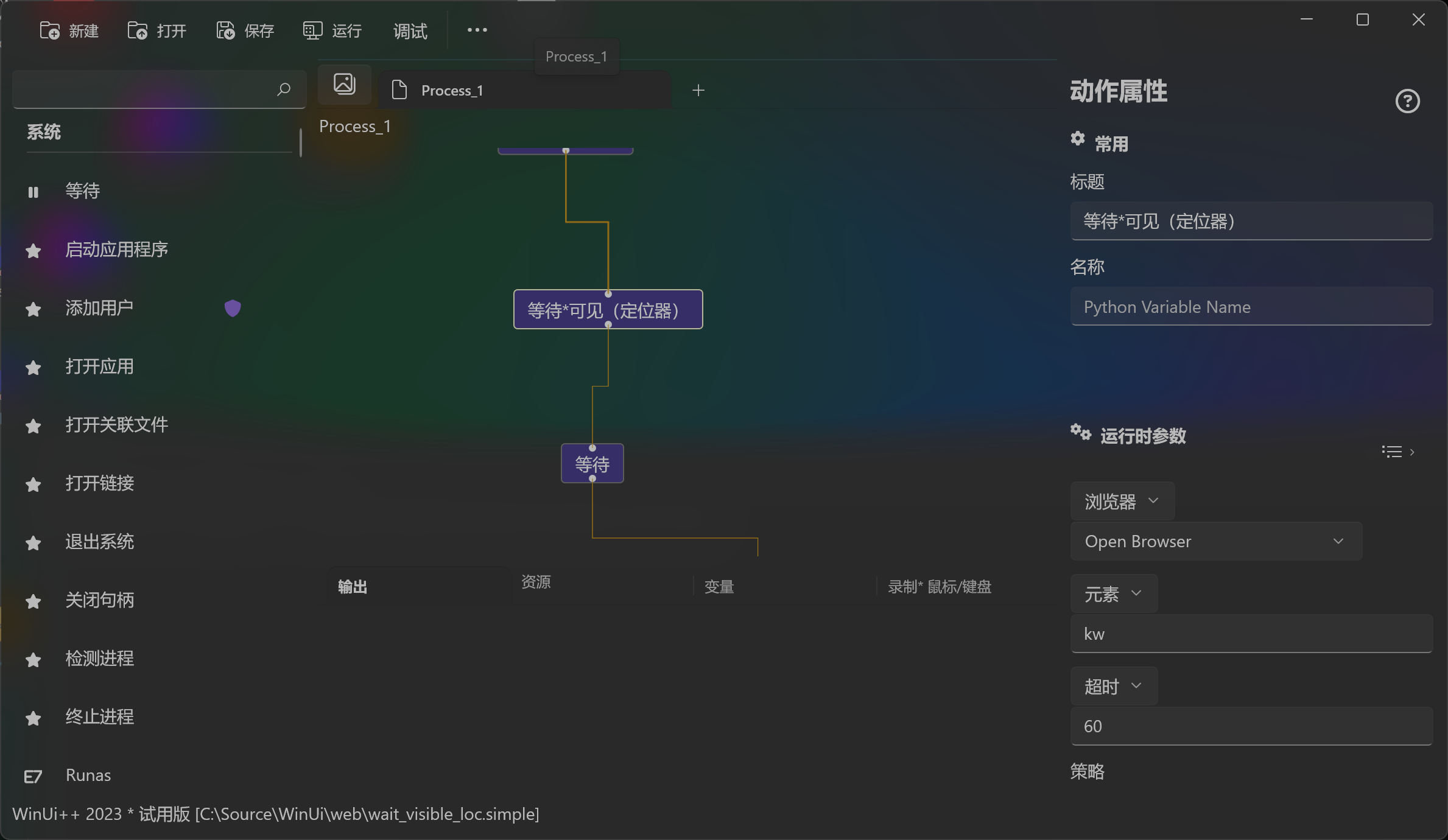Select 启动应用程序 in the actions list
The width and height of the screenshot is (1448, 840).
coord(116,250)
